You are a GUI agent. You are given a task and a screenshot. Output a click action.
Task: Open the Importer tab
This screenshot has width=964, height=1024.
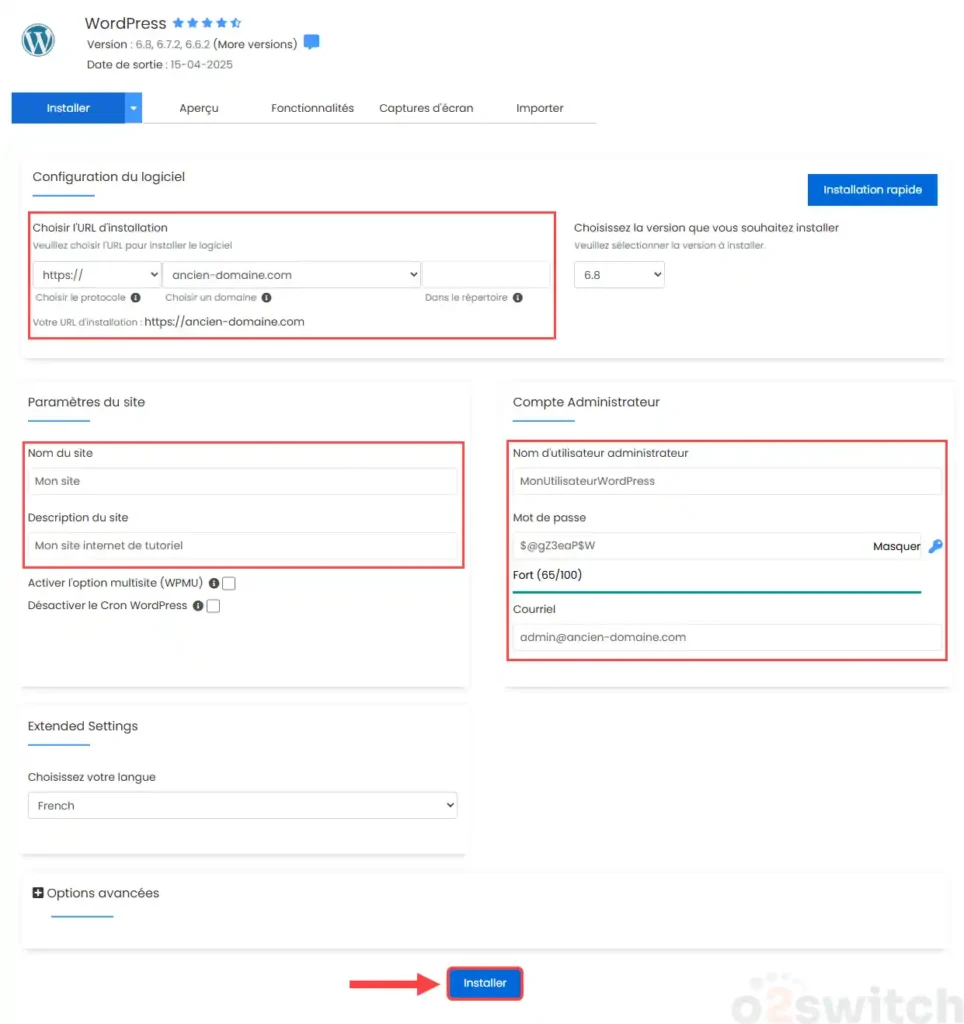[x=539, y=108]
